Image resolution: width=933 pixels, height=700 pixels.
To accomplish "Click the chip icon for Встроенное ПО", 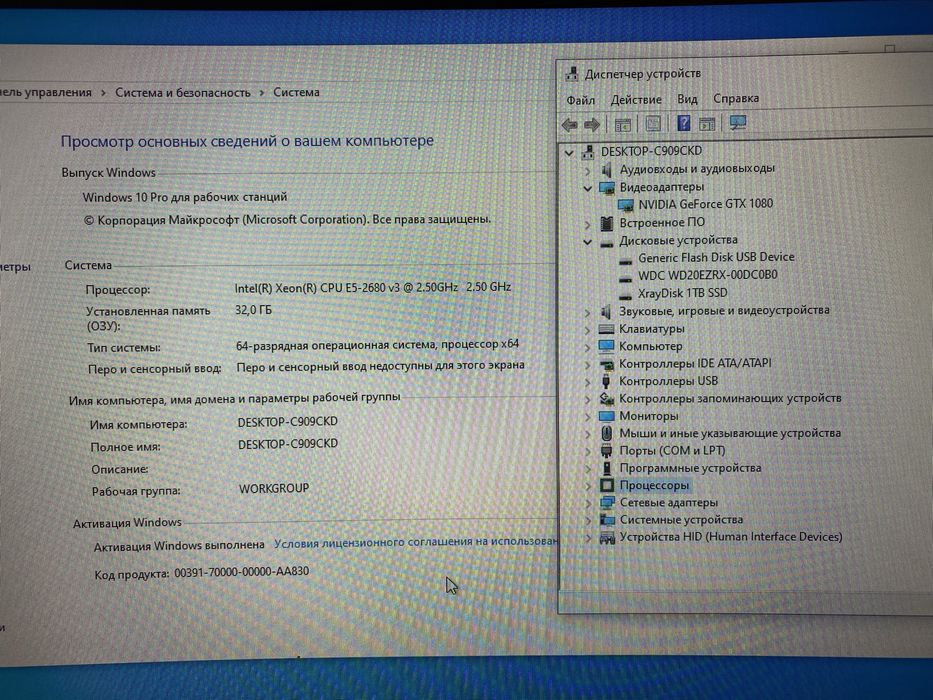I will click(606, 223).
